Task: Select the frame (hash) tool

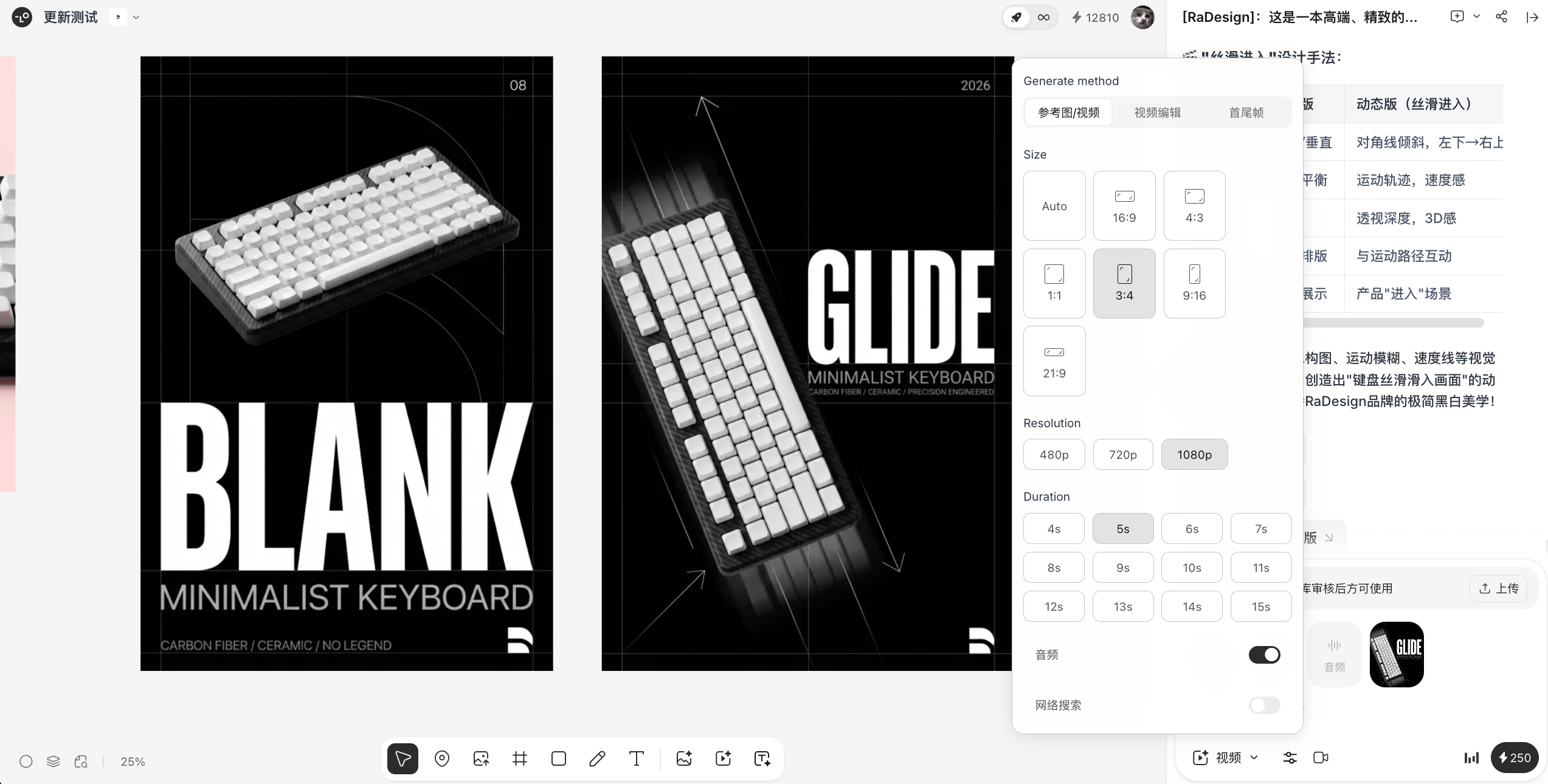Action: (x=520, y=758)
